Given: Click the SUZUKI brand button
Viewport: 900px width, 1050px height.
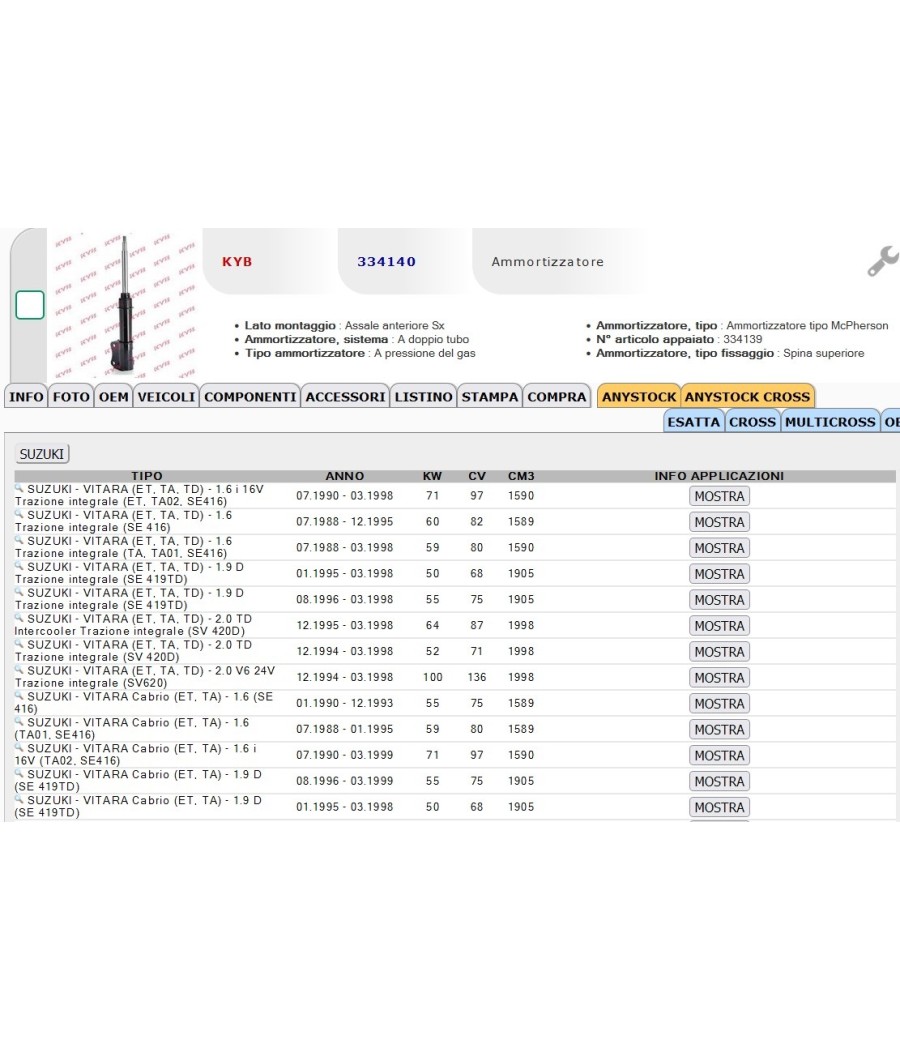Looking at the screenshot, I should 42,454.
